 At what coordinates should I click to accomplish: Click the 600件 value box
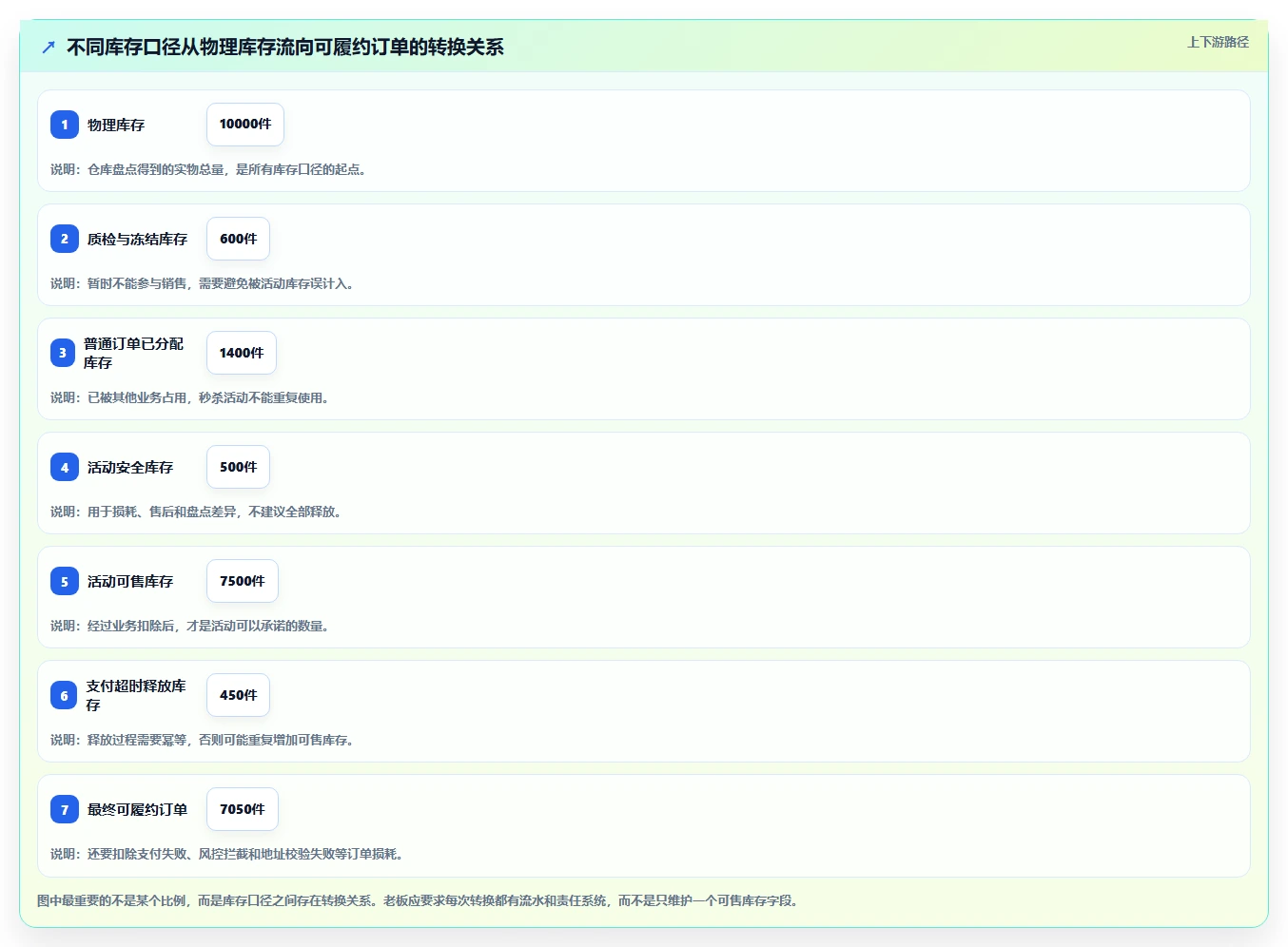tap(238, 239)
